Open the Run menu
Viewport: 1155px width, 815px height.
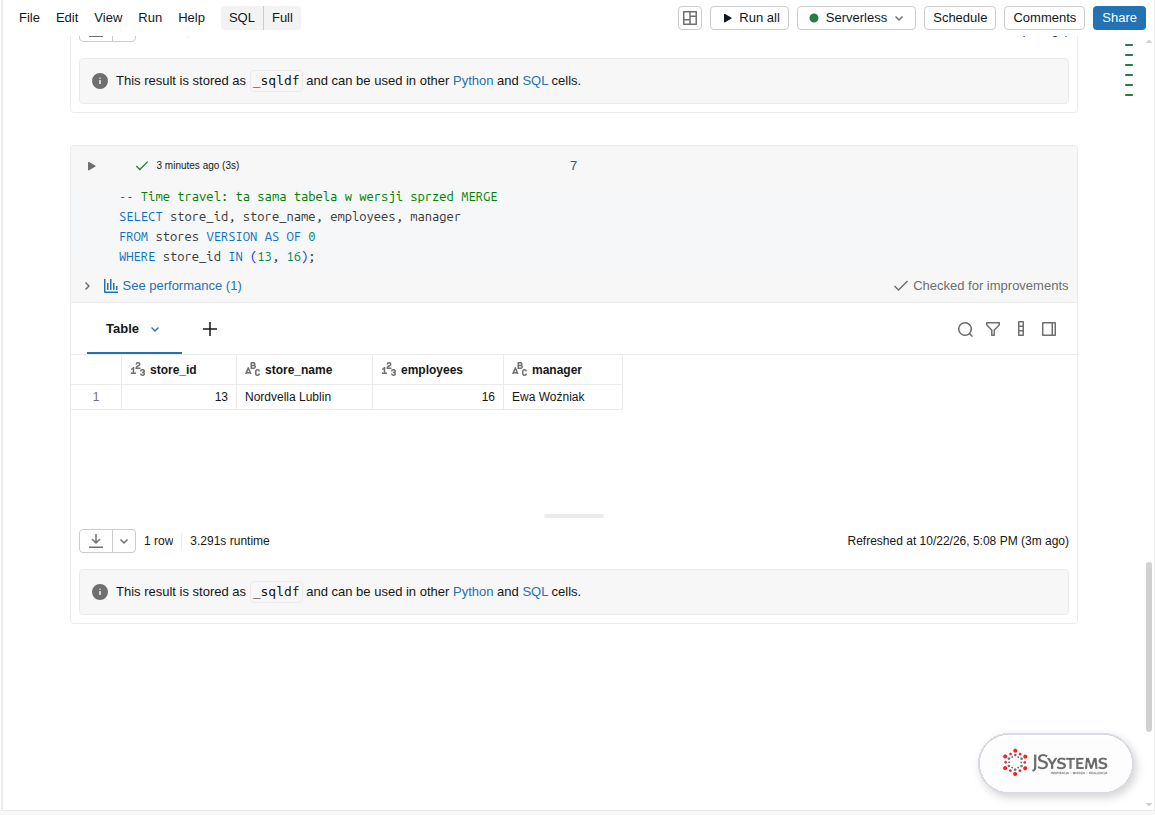[x=150, y=18]
